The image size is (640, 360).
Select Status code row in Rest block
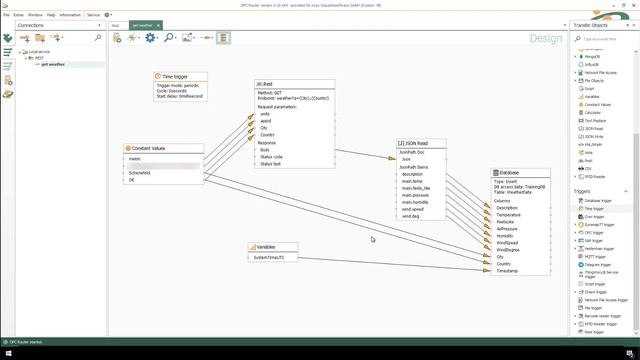(271, 157)
